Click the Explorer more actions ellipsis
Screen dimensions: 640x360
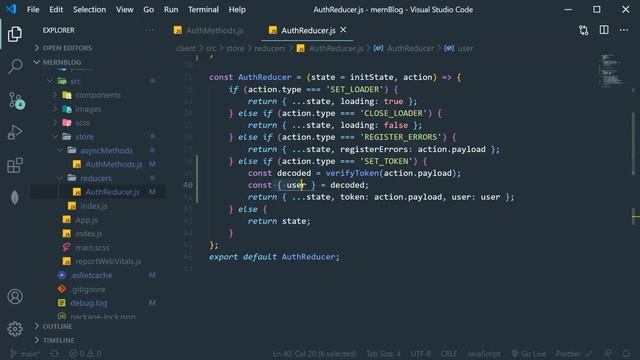click(x=149, y=30)
